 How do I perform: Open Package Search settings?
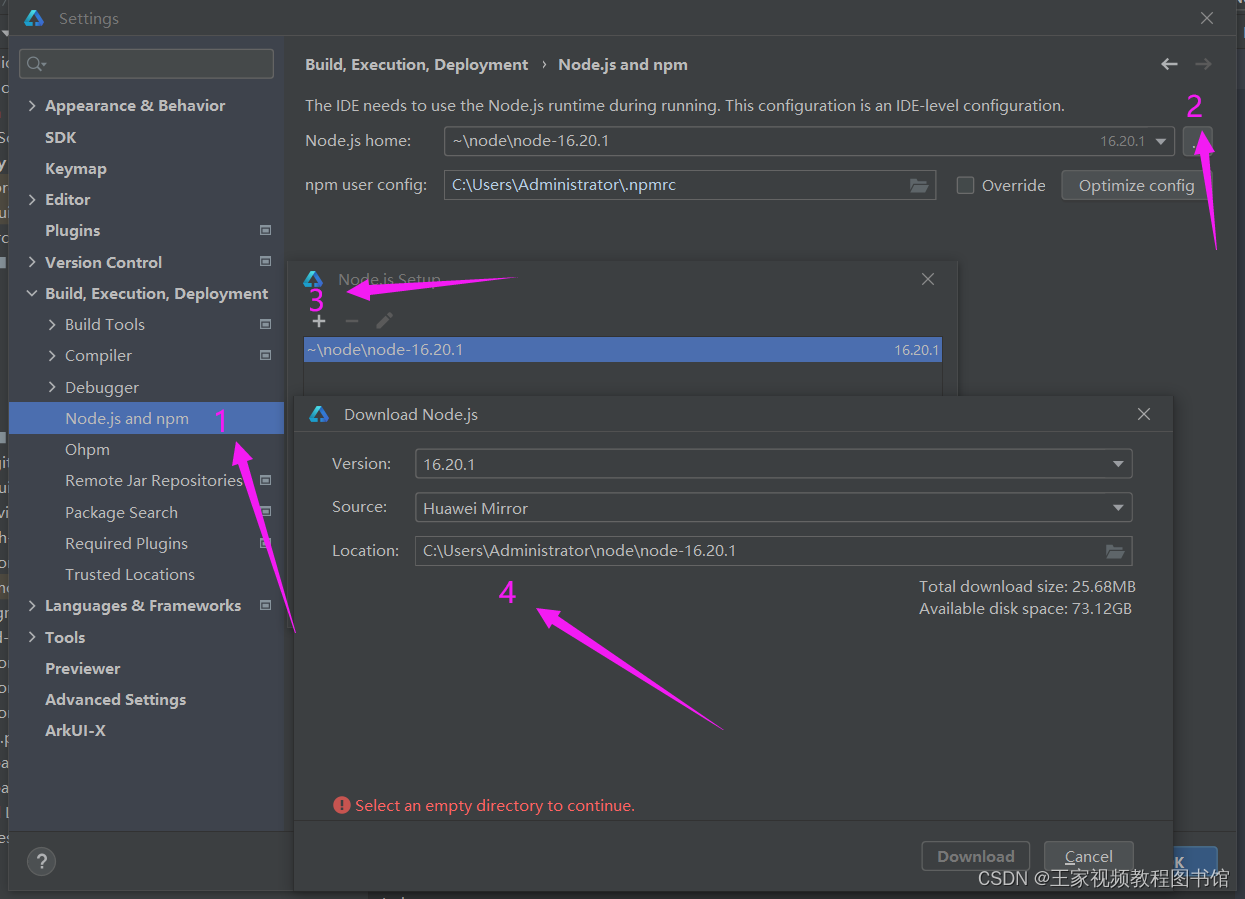[121, 513]
